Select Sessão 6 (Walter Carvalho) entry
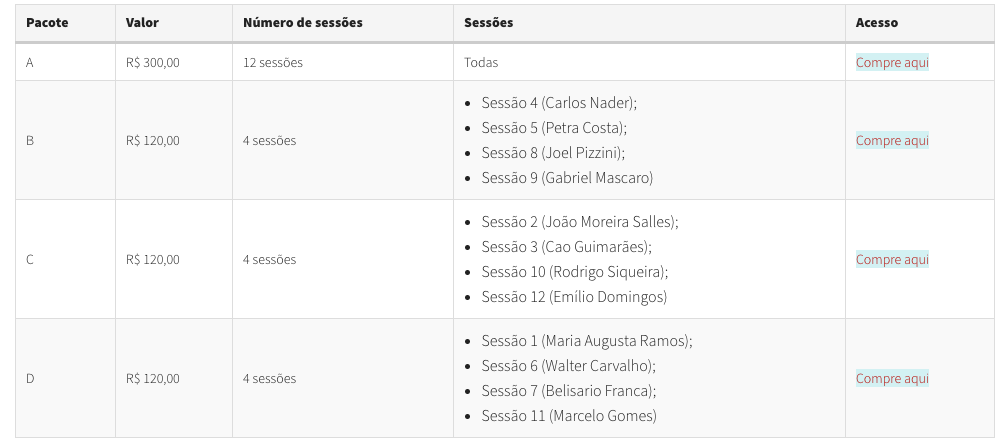This screenshot has height=444, width=1007. [x=569, y=366]
